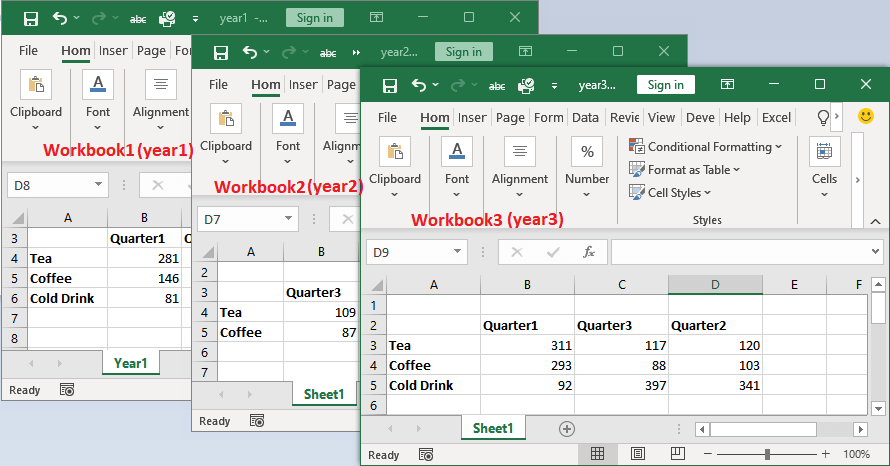Click Sign in button in year2 window
This screenshot has height=466, width=890.
pyautogui.click(x=464, y=52)
